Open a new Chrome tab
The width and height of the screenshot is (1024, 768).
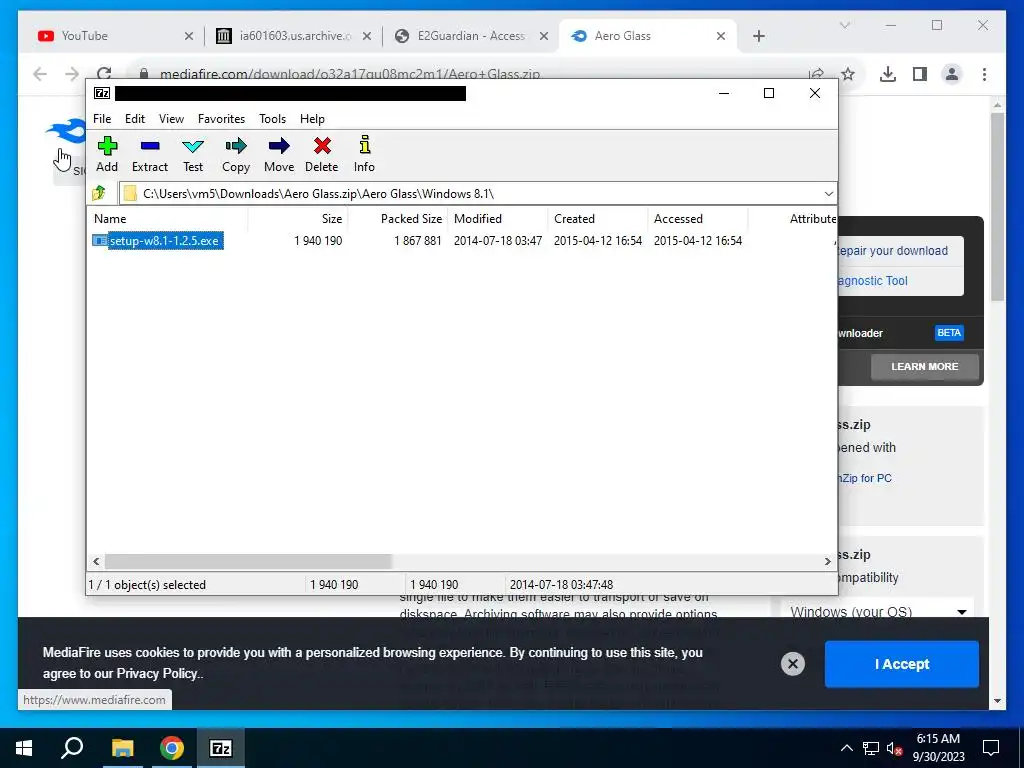coord(759,36)
